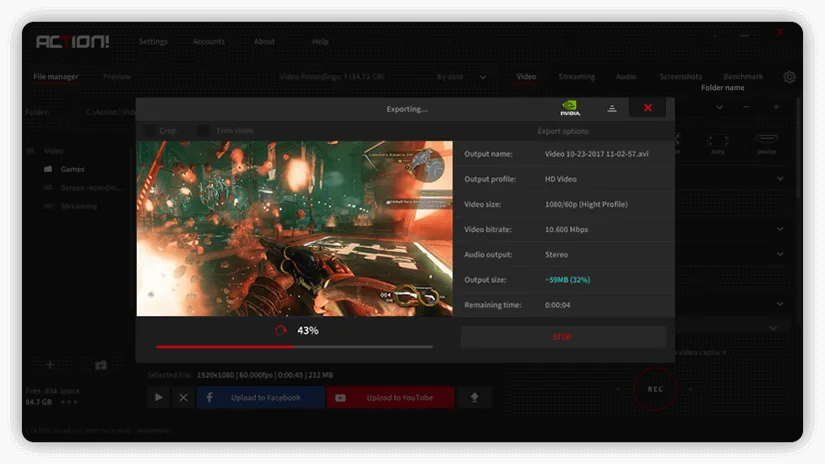
Task: Click Upload to Facebook button
Action: 261,398
